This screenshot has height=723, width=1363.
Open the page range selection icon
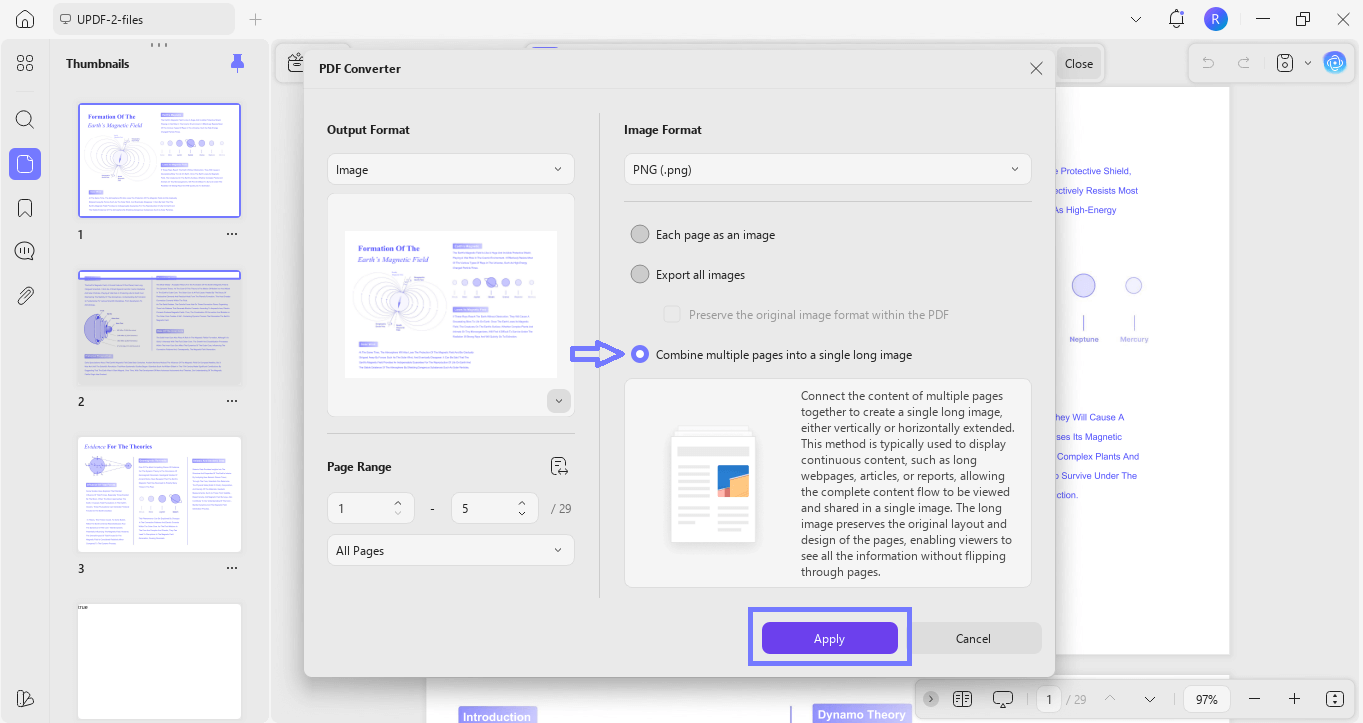click(559, 466)
